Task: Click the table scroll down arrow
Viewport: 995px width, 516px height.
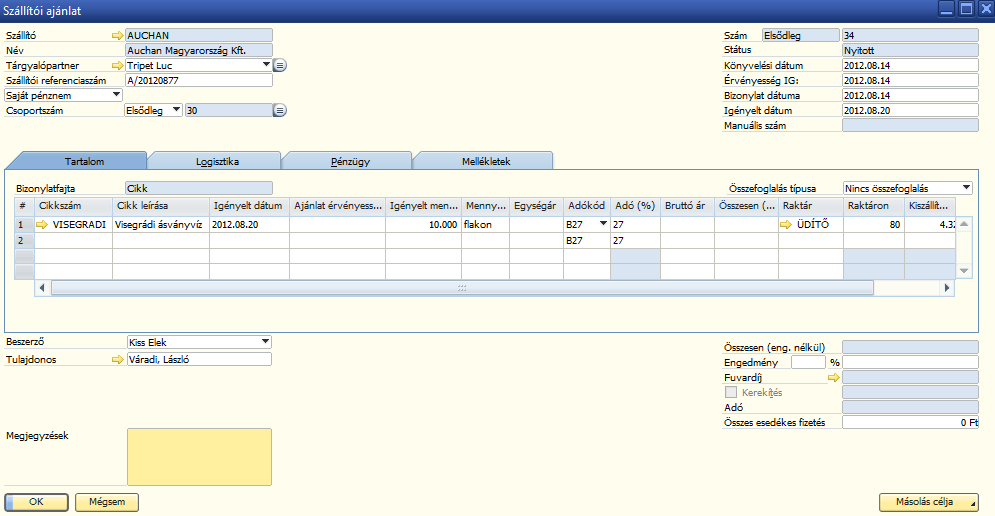Action: (963, 271)
